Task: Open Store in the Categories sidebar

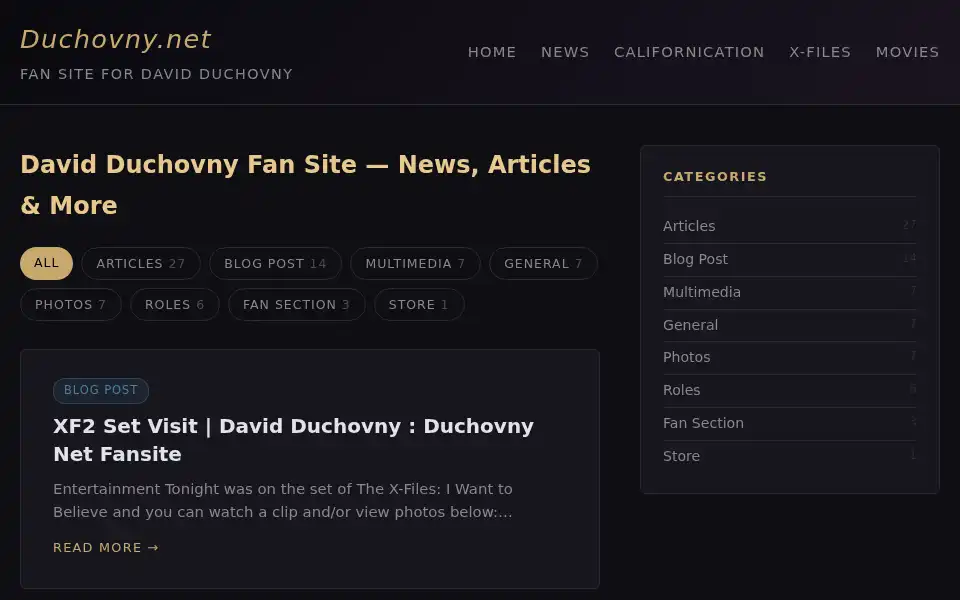Action: (x=789, y=456)
